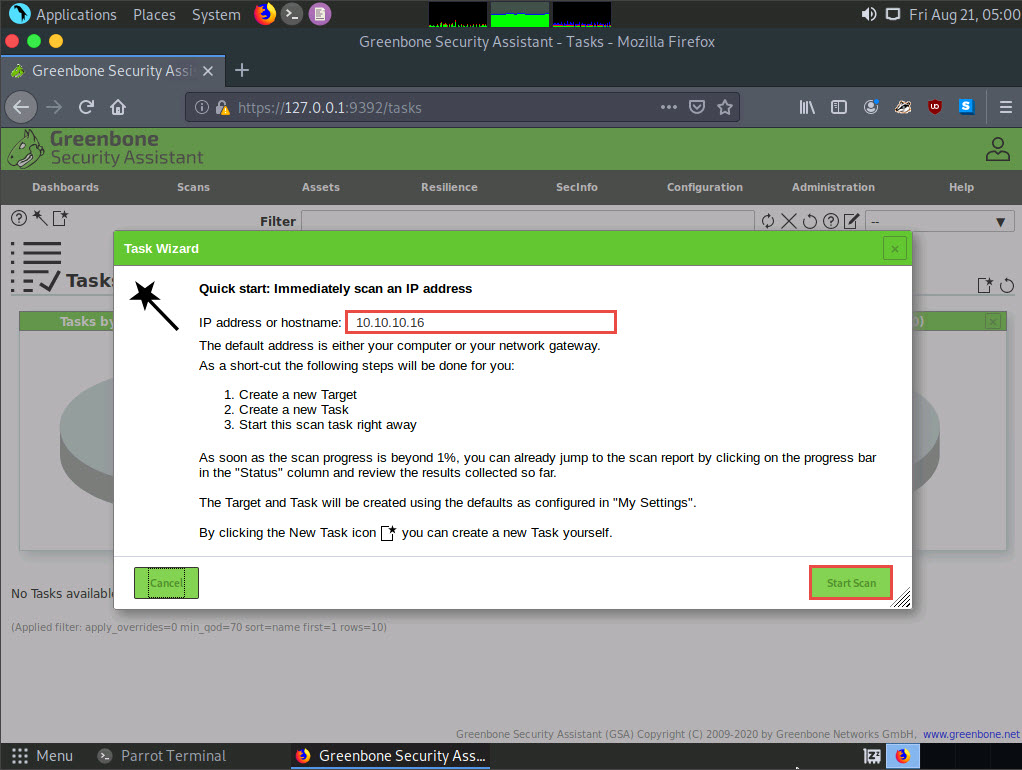Remove the filter with the X icon
Screen dimensions: 1022x770
tap(789, 221)
